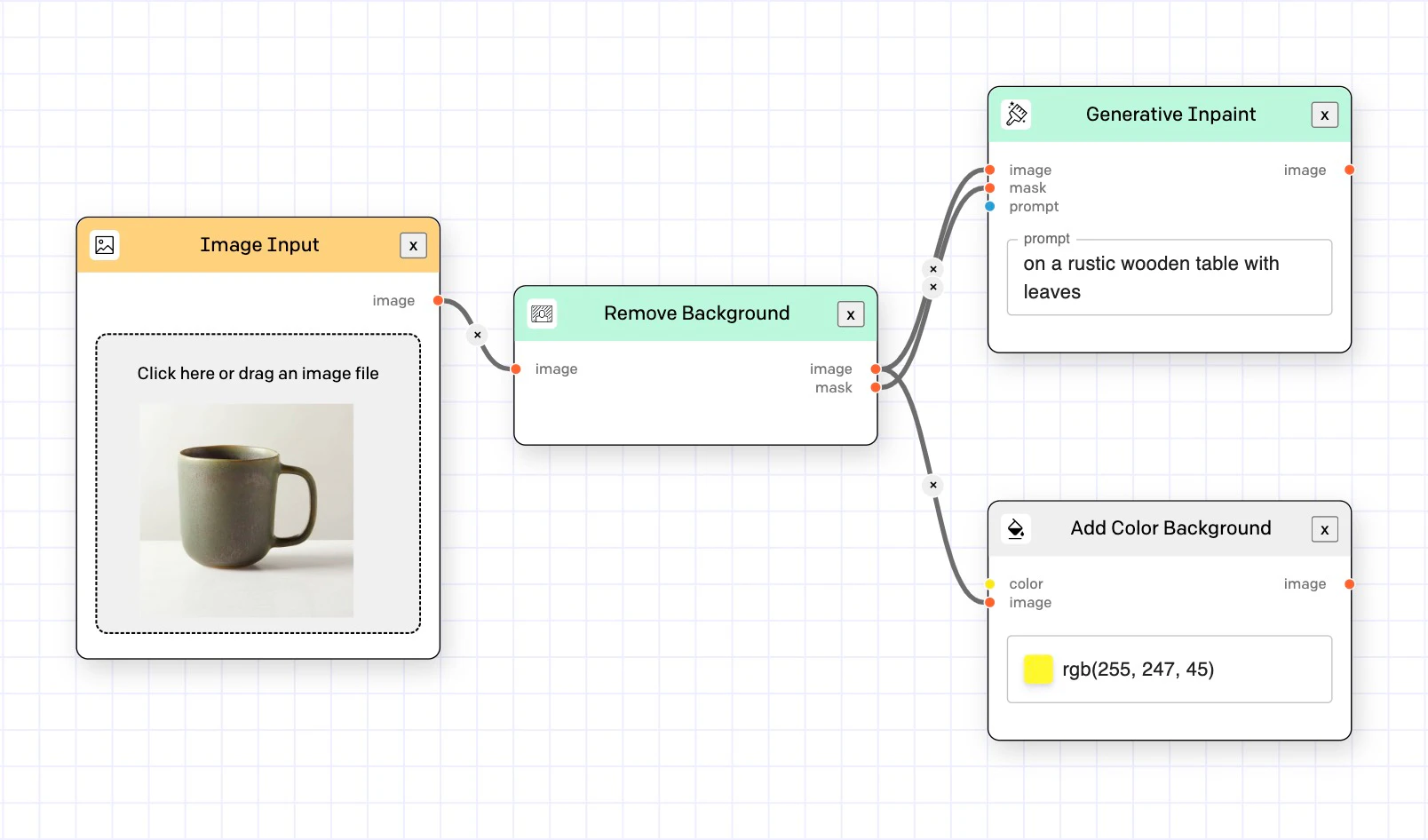
Task: Click the yellow color input port on Add Color Background
Action: click(988, 583)
